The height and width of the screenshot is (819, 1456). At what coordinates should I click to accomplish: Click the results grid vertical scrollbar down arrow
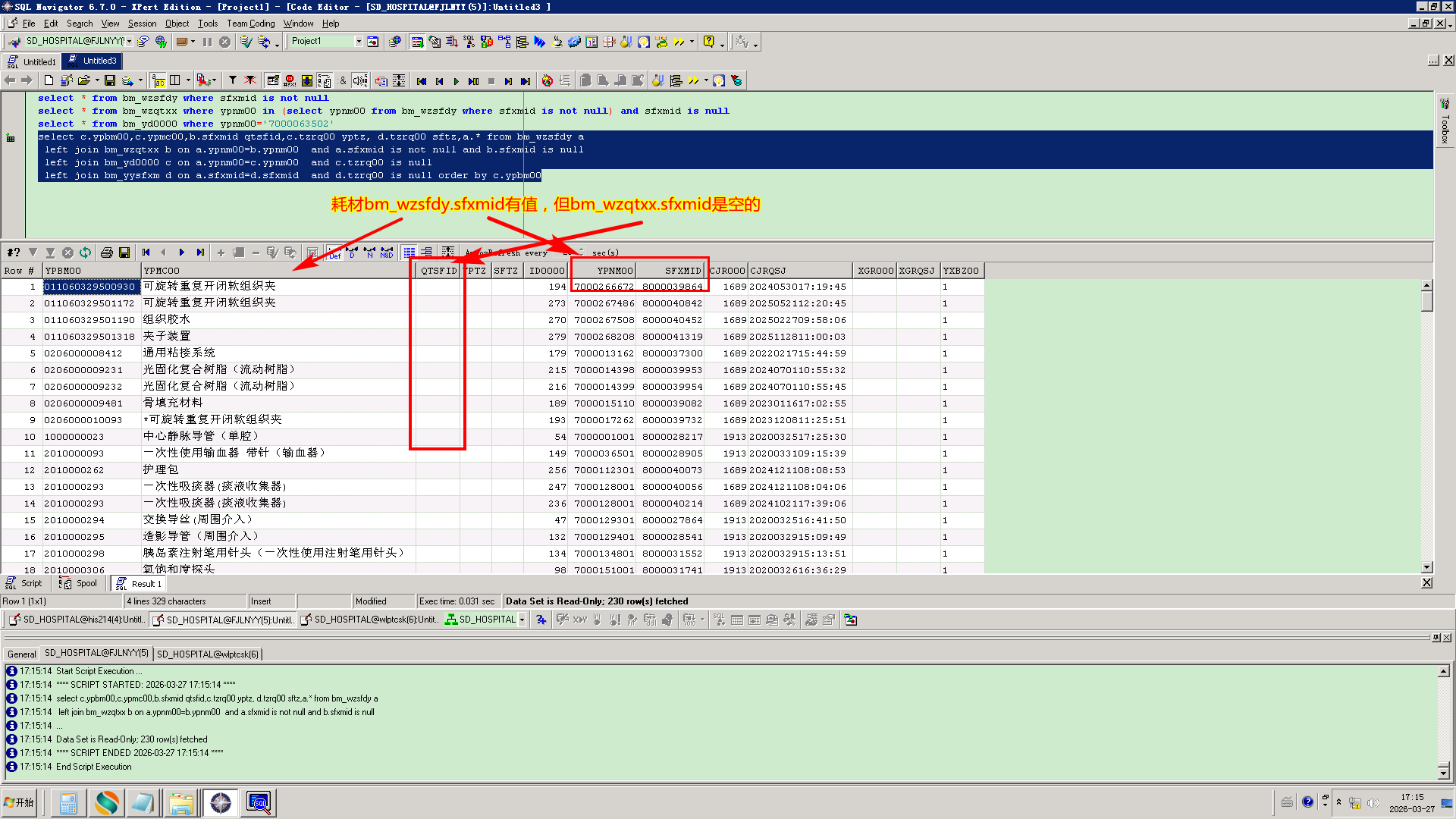[1426, 567]
